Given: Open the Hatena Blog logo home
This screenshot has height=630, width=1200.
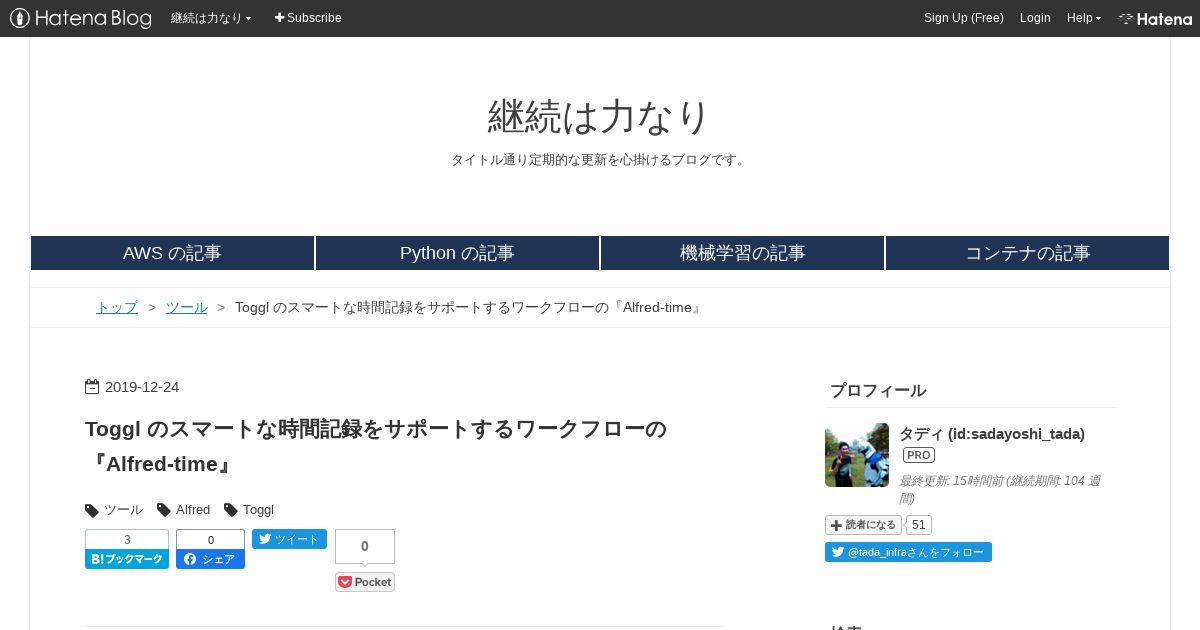Looking at the screenshot, I should (81, 18).
